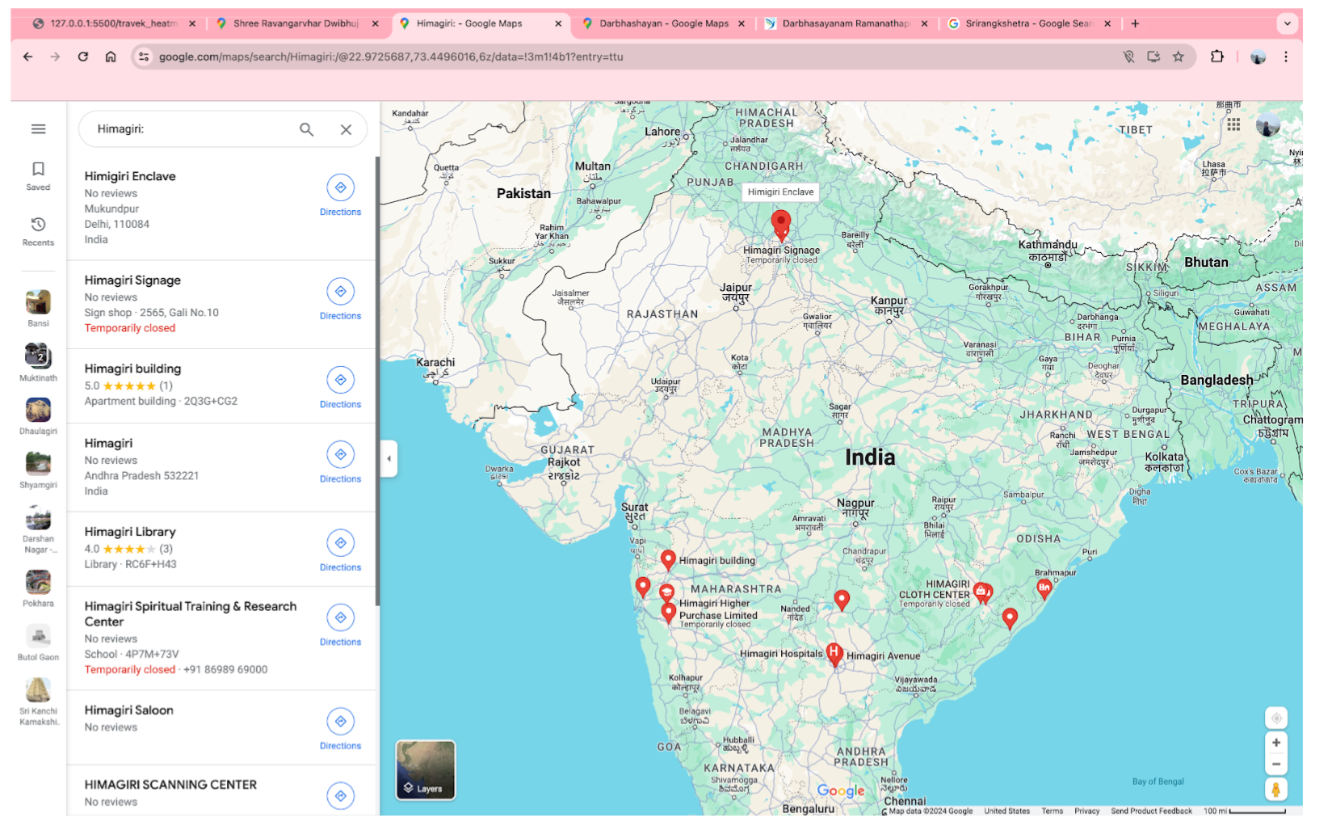Open recent place Pokhara

click(x=38, y=588)
